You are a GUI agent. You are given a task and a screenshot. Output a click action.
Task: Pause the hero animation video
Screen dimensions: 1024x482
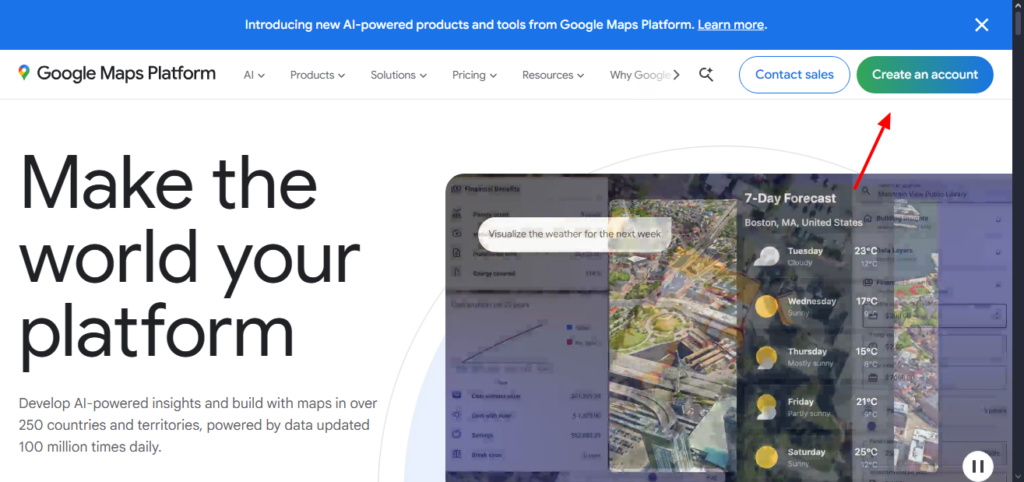click(x=978, y=465)
